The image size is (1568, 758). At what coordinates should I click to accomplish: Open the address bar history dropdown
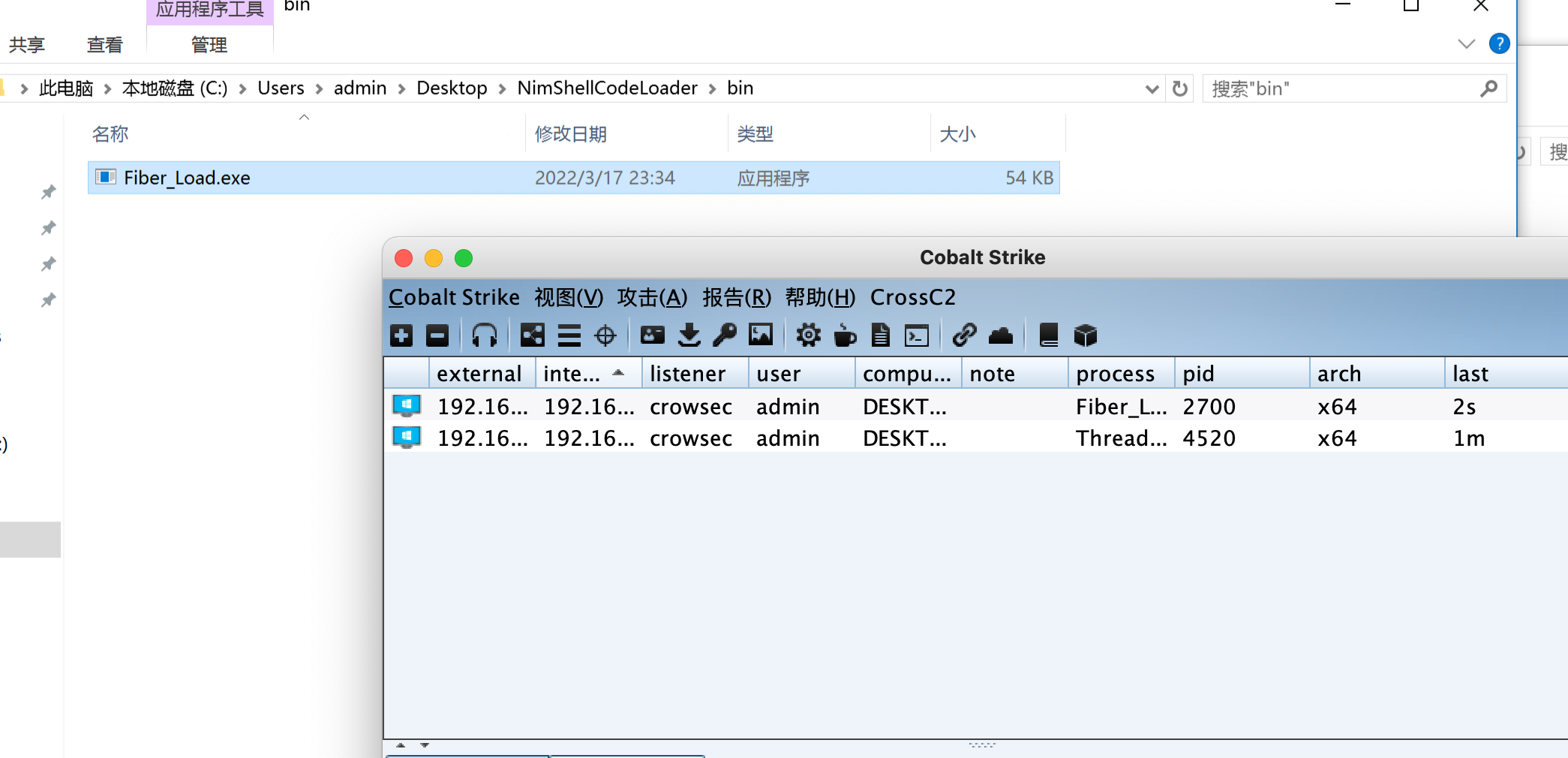coord(1152,89)
